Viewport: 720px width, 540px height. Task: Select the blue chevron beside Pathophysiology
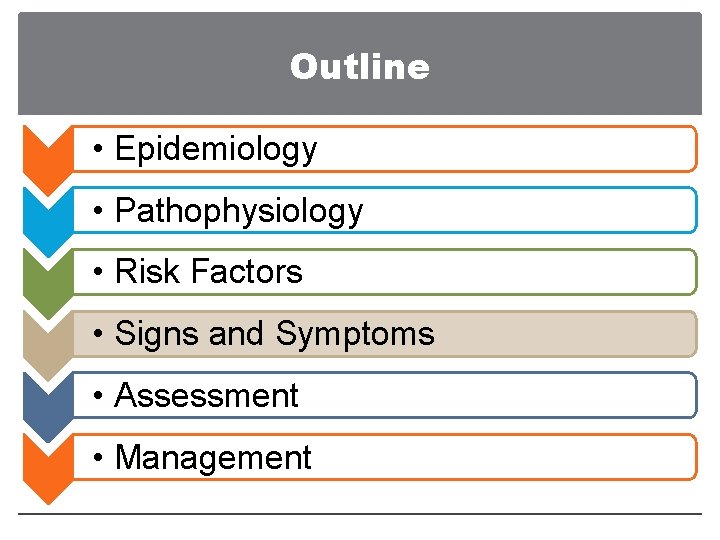coord(45,218)
